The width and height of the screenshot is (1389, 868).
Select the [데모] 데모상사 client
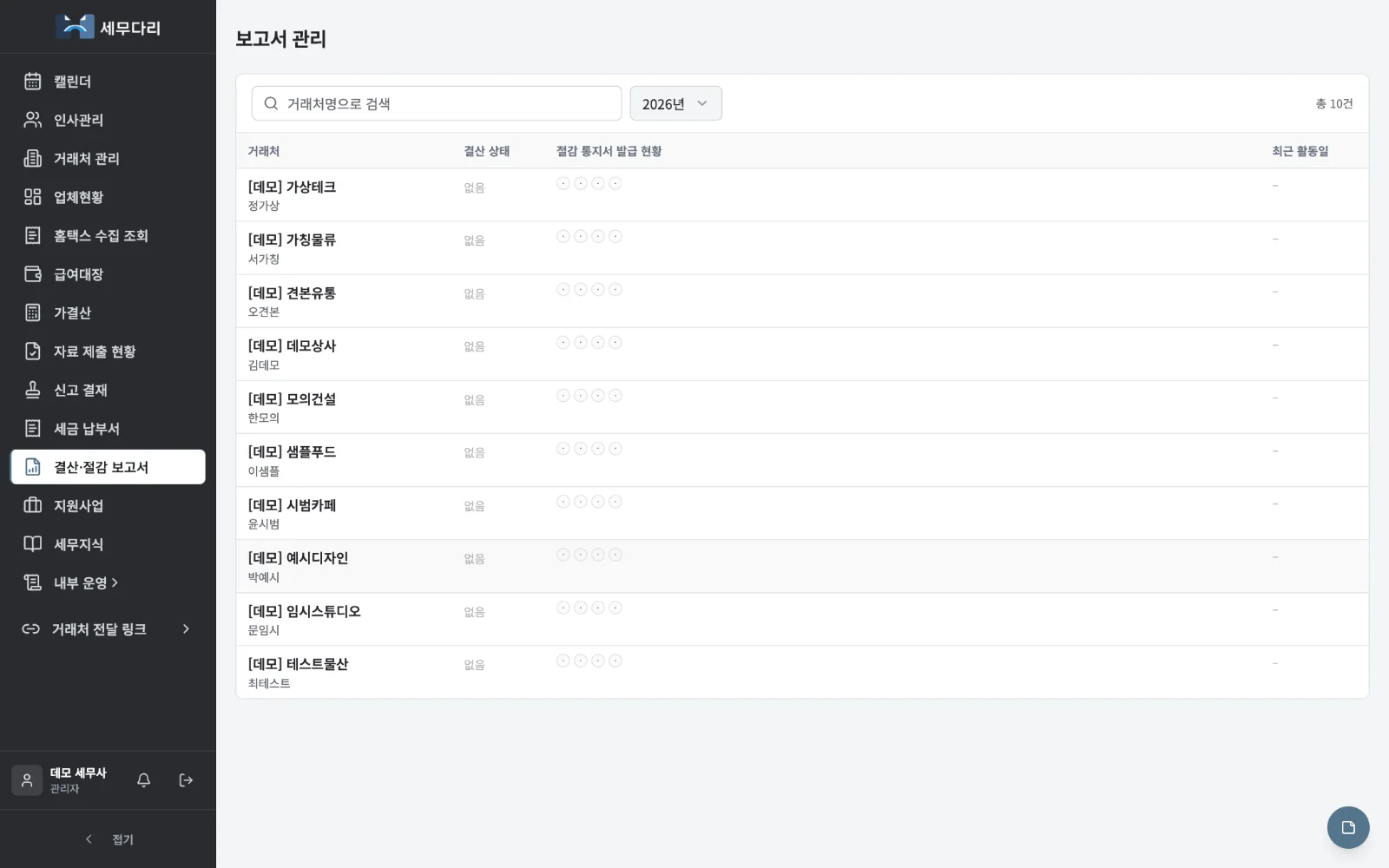click(802, 354)
